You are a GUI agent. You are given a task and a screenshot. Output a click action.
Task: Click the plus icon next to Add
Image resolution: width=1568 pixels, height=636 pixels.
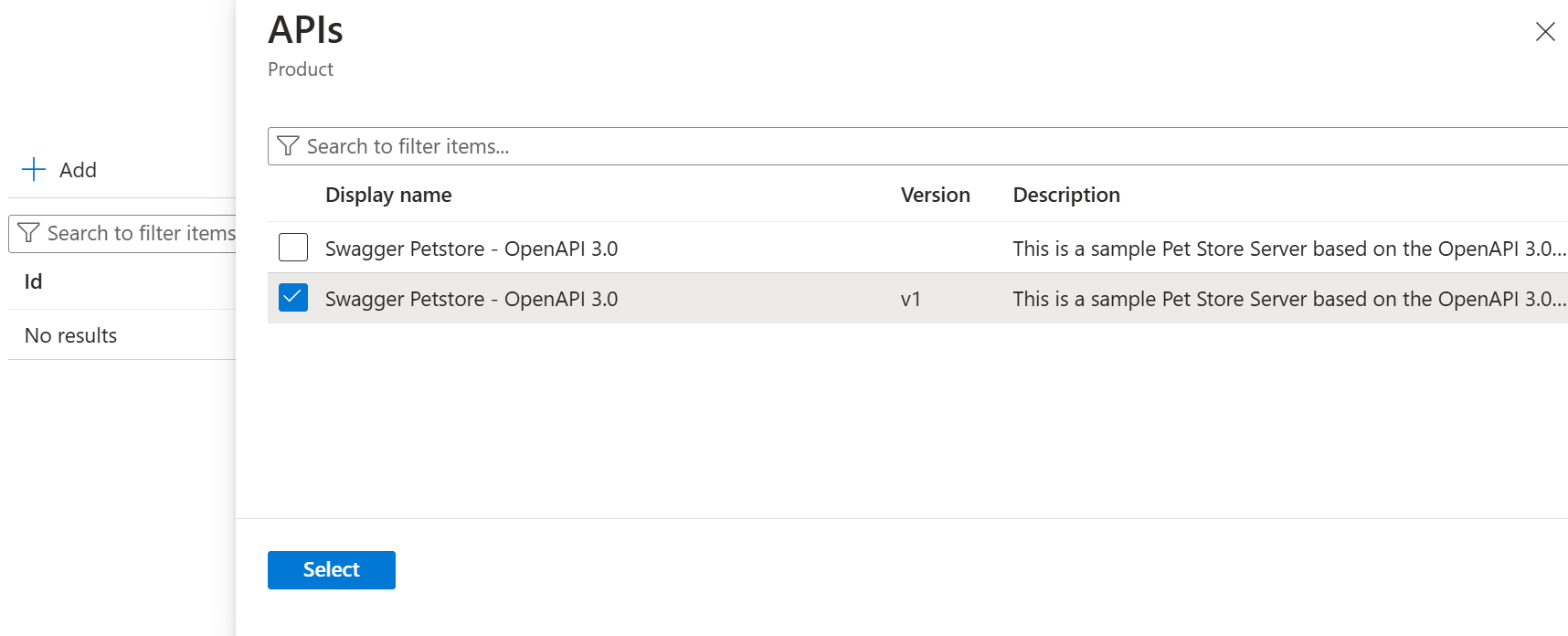pos(34,169)
